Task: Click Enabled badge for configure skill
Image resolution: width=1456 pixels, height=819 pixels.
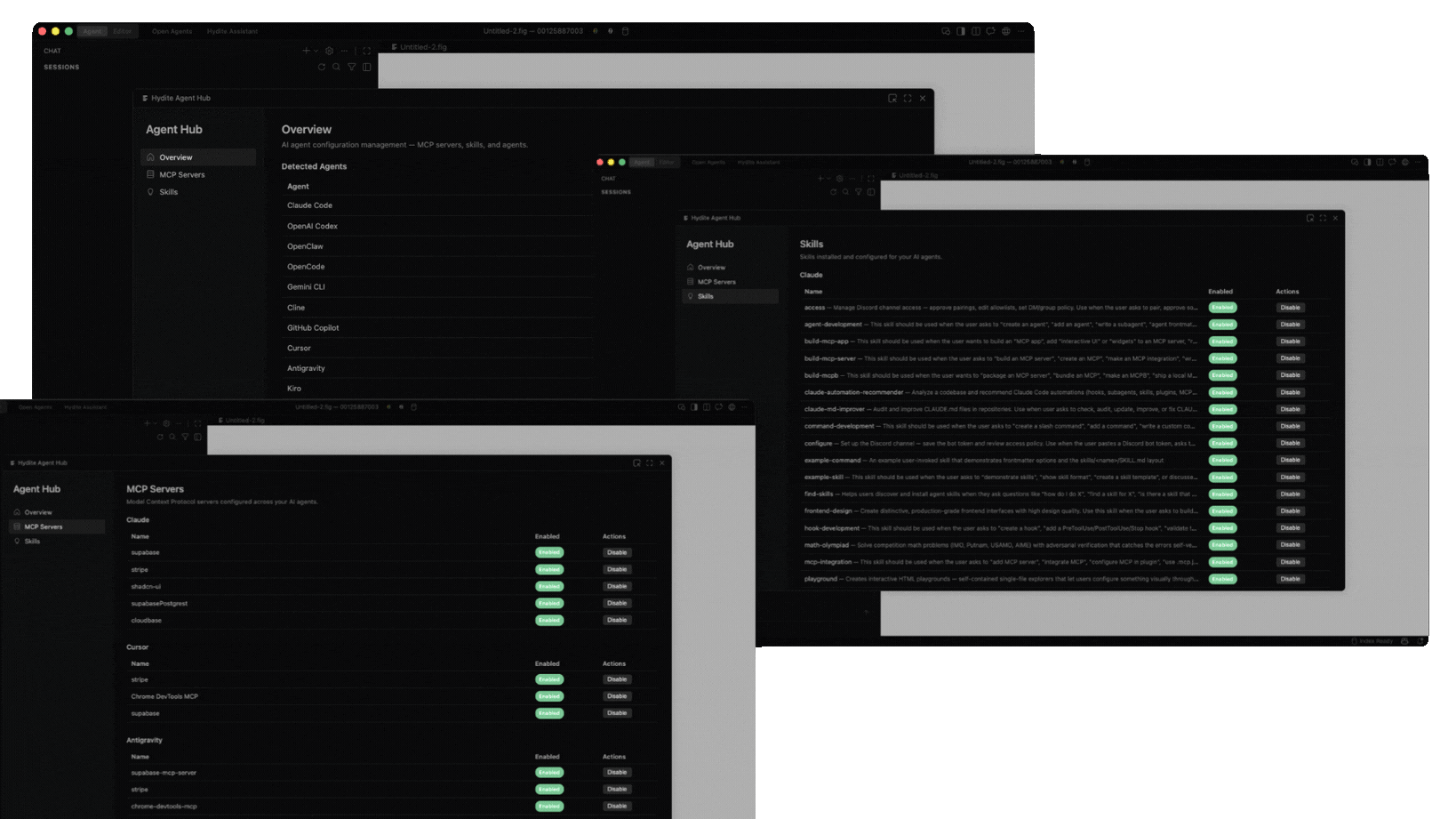Action: [1222, 444]
